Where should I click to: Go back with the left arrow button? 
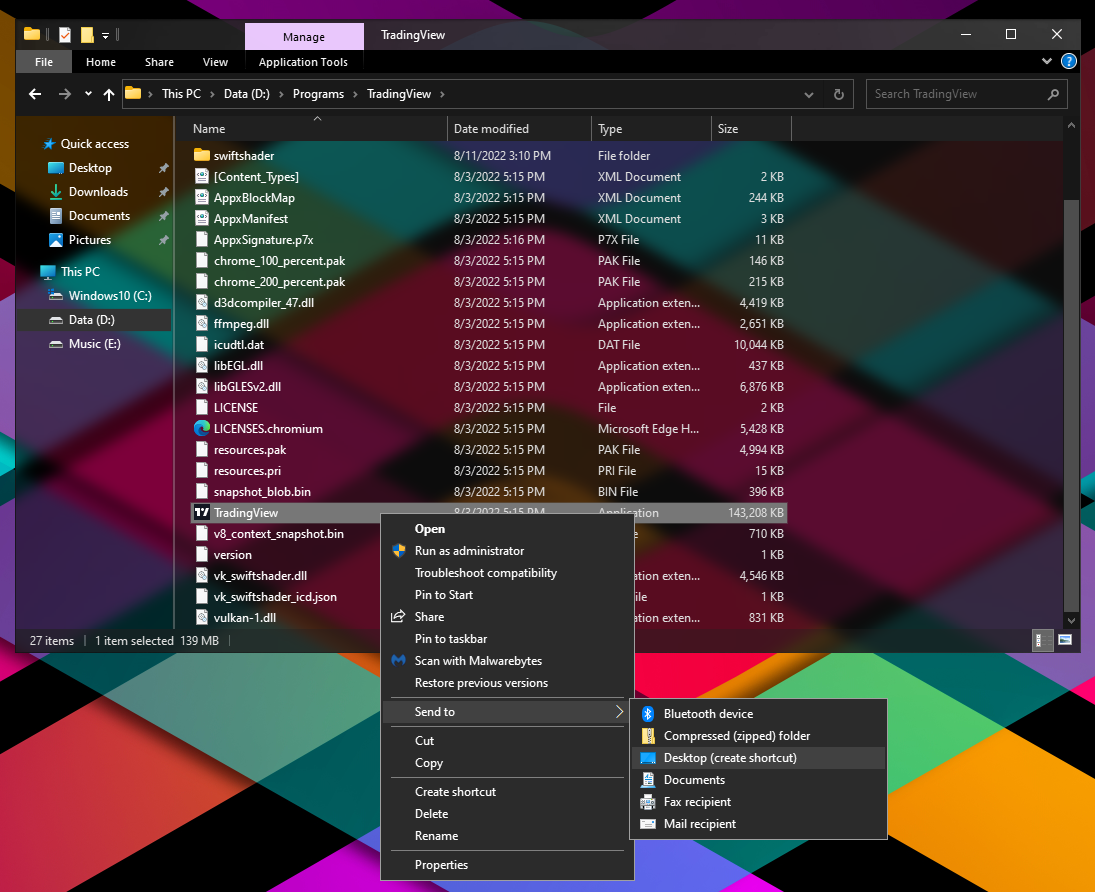point(35,94)
